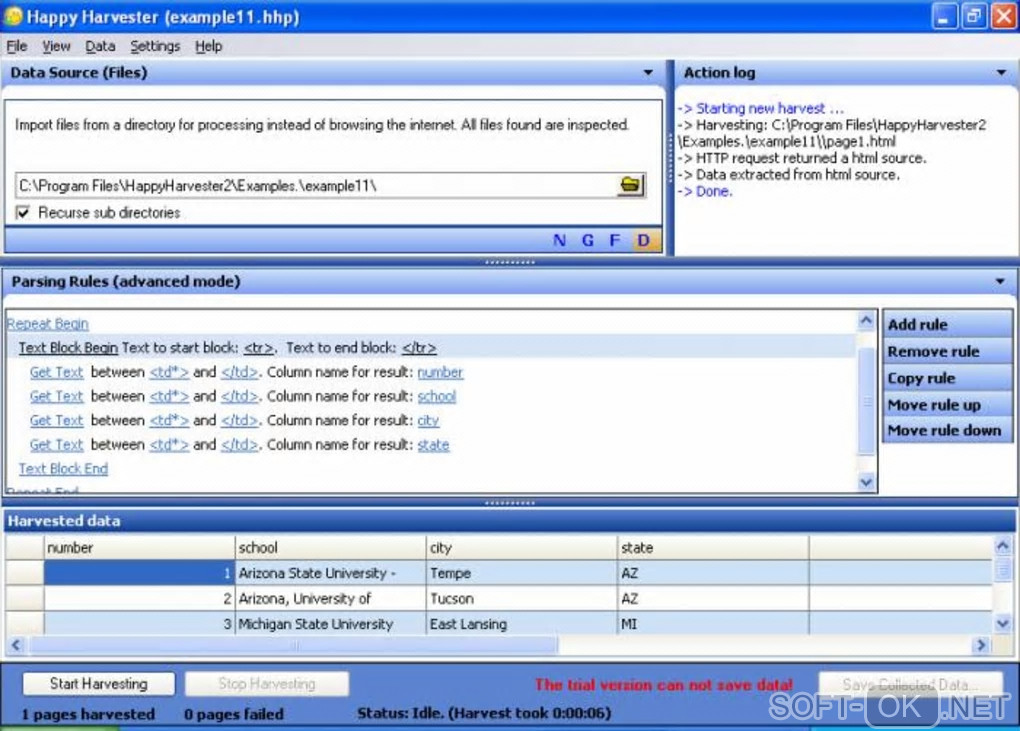Click the Add rule button
Screen dimensions: 1020x731
click(x=946, y=324)
